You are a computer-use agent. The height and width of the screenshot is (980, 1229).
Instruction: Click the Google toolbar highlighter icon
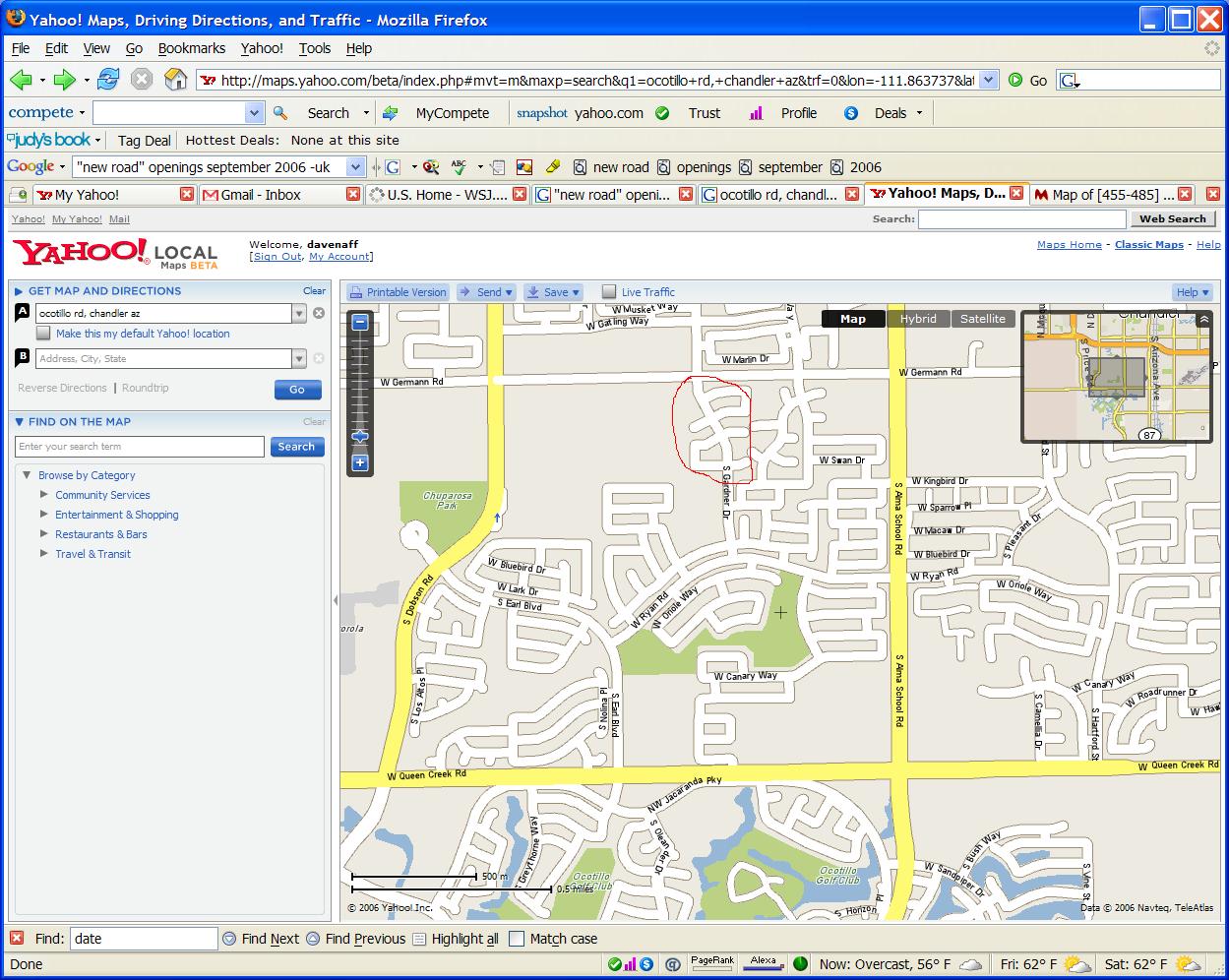click(552, 167)
